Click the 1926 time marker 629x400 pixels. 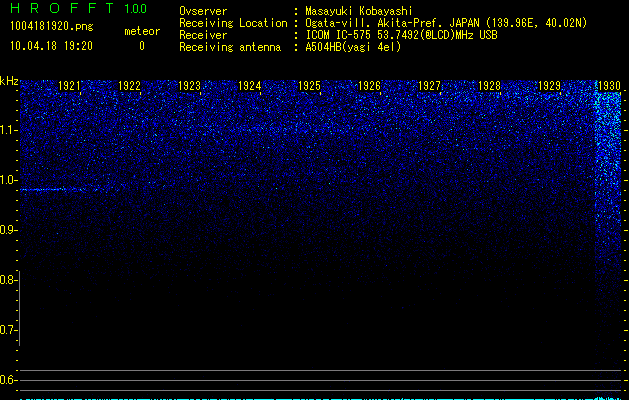coord(369,85)
